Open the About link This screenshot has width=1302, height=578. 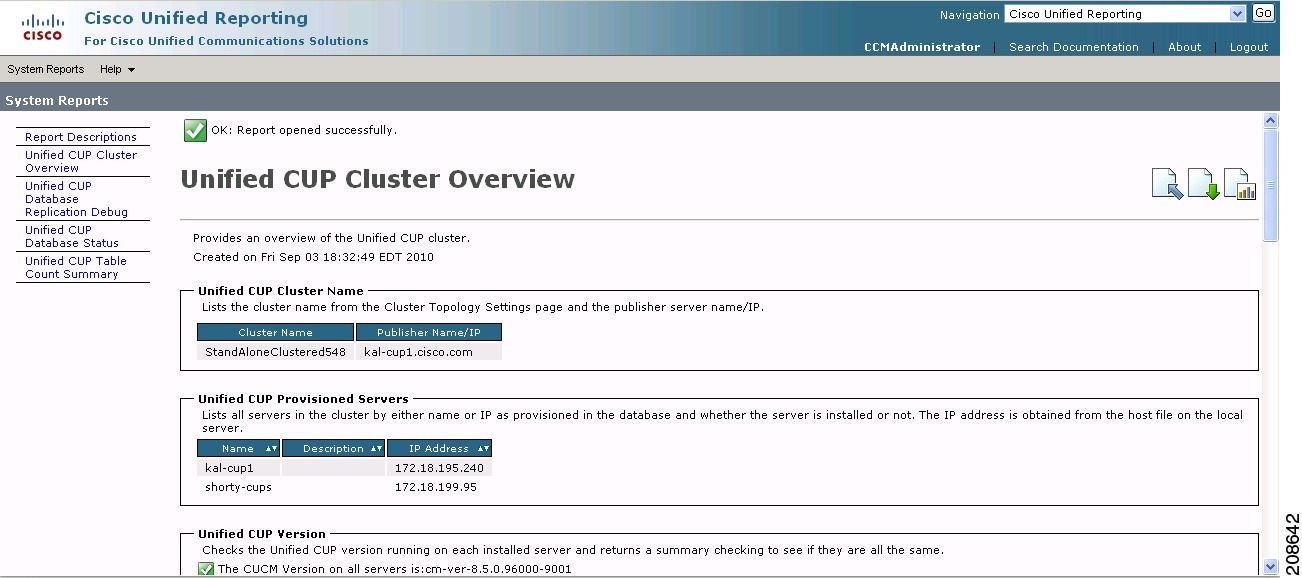tap(1184, 47)
